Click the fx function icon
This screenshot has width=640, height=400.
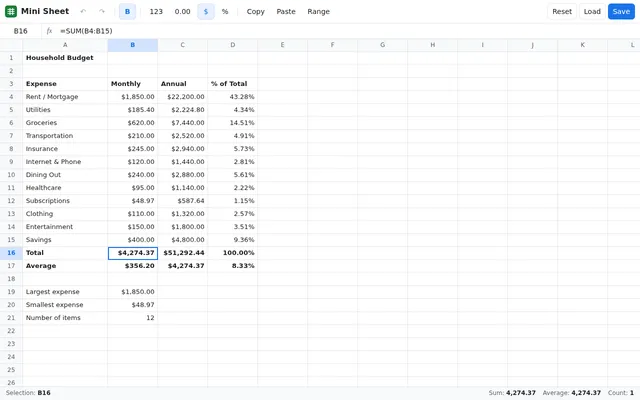coord(49,31)
